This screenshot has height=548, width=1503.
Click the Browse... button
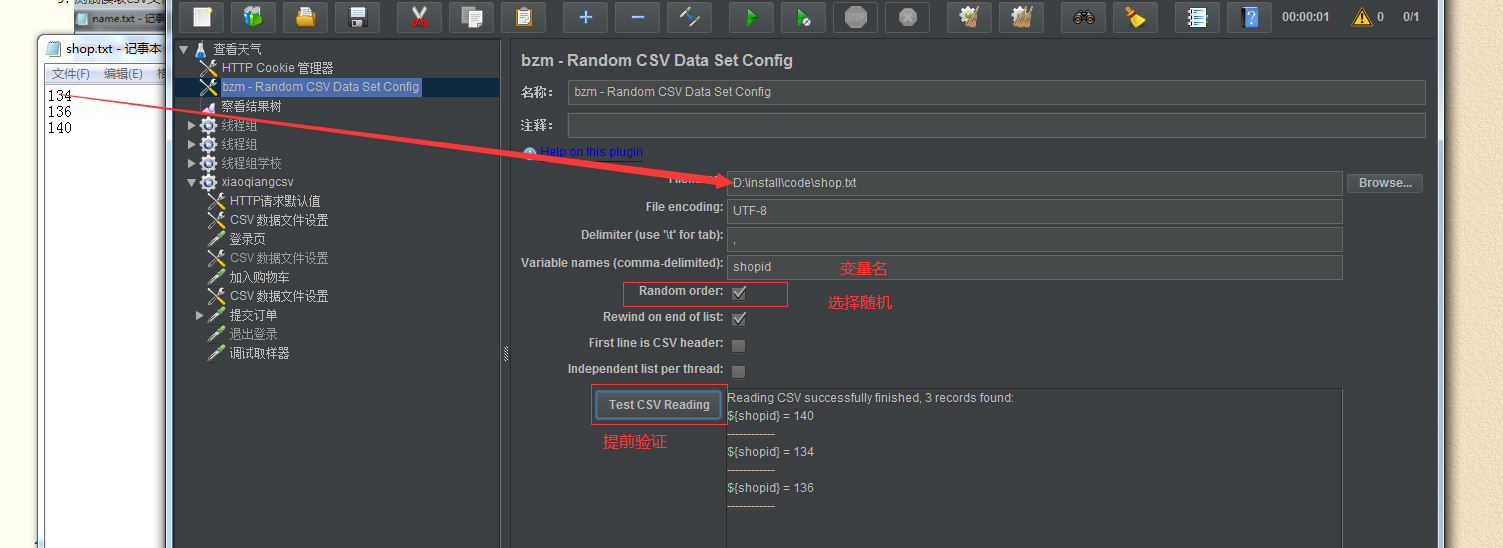pos(1385,183)
